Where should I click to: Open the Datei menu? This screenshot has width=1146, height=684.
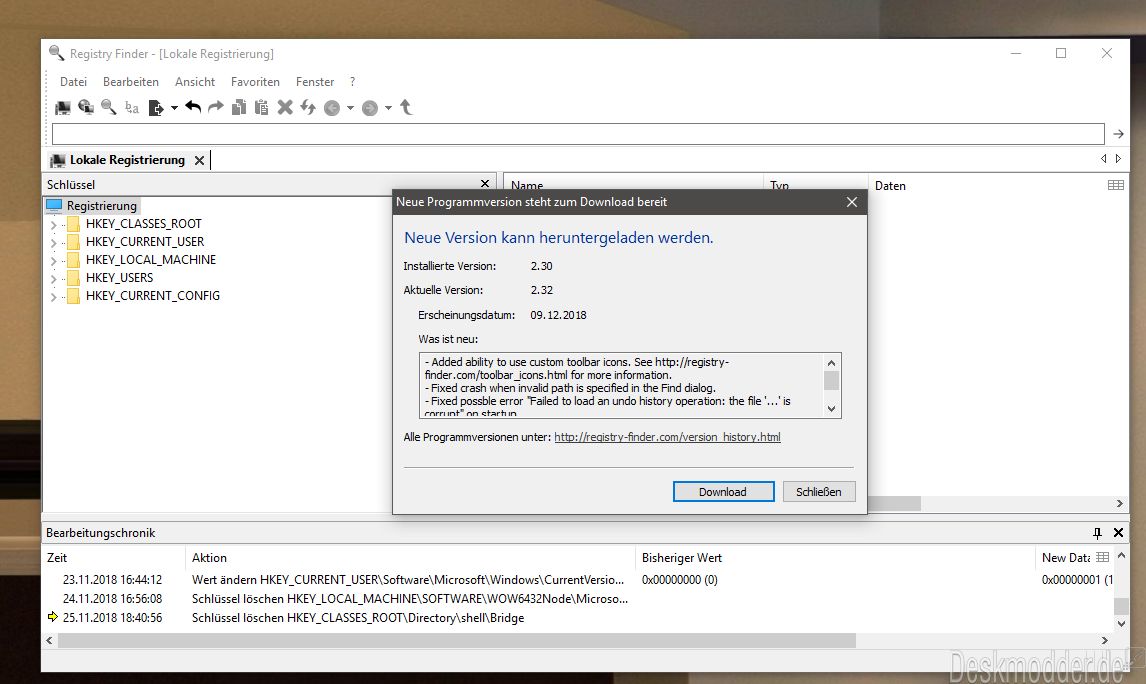click(x=73, y=82)
